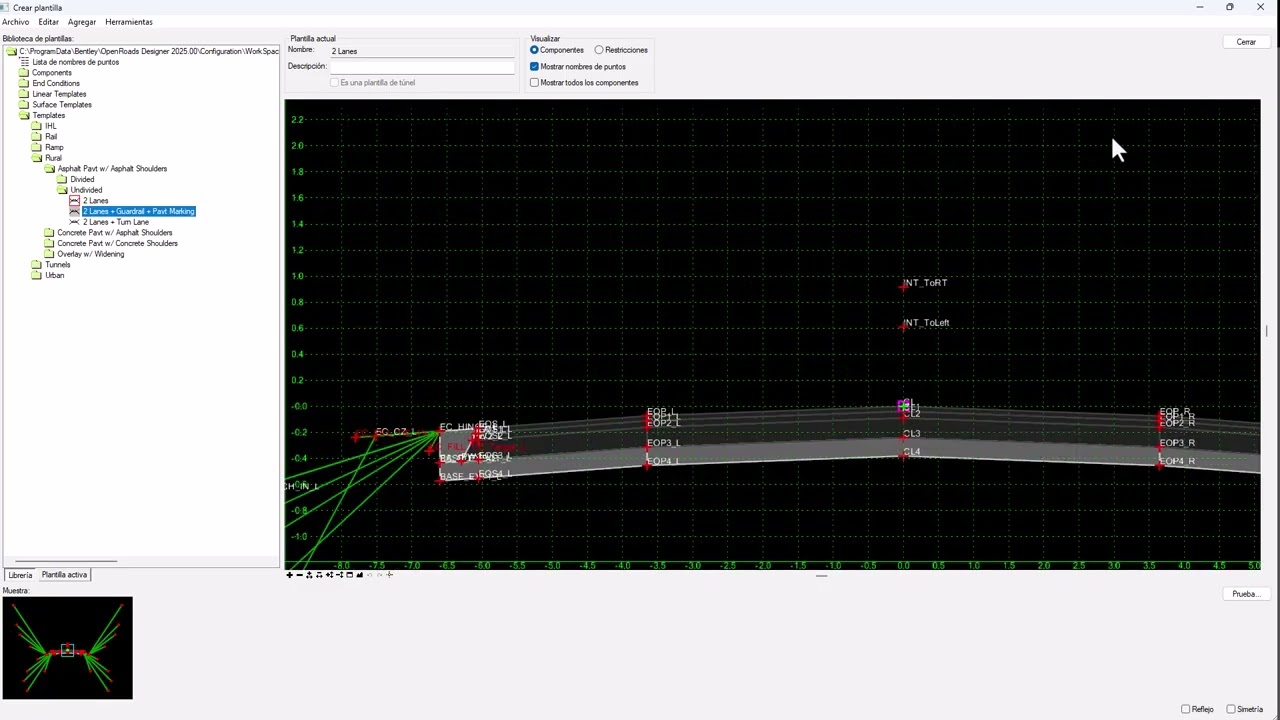Enable the Reflejo checkbox
1280x720 pixels.
[1186, 709]
